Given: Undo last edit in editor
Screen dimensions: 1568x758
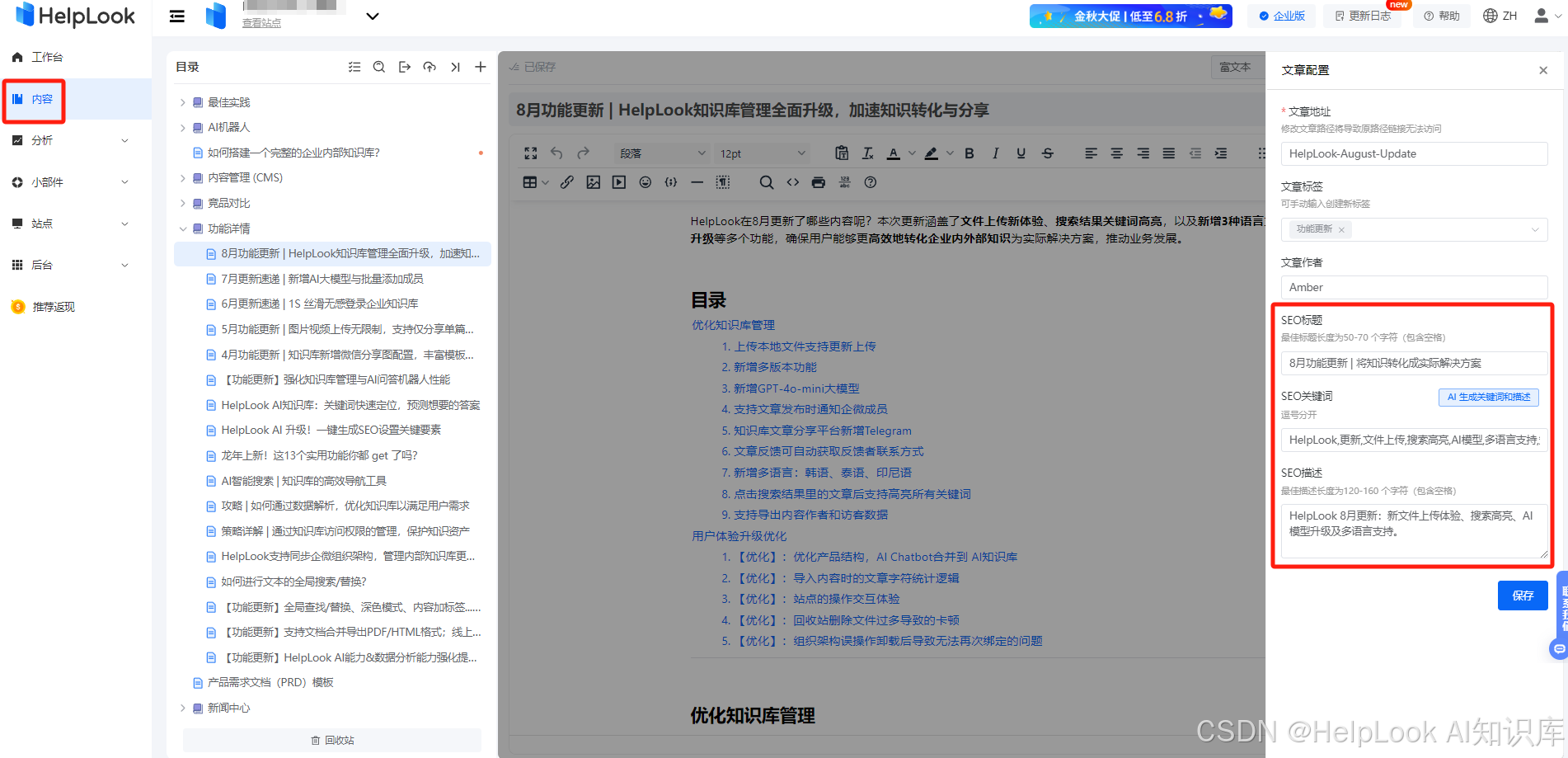Looking at the screenshot, I should point(556,153).
